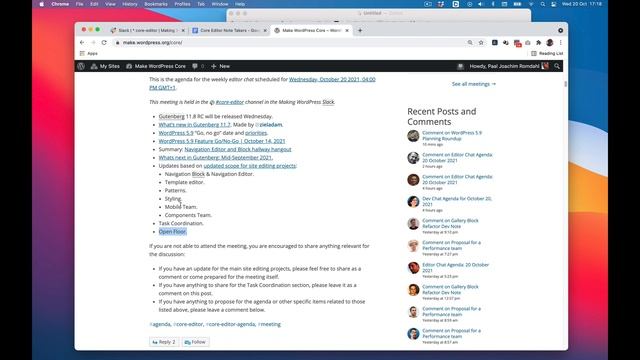
Task: Click avatar beside WordPress 5.9 Planning Roundup comment
Action: pos(413,136)
